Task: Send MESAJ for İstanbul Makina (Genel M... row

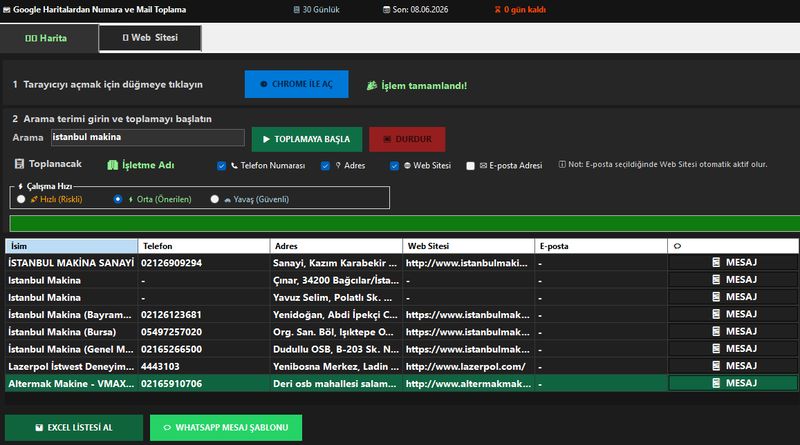Action: (x=733, y=349)
